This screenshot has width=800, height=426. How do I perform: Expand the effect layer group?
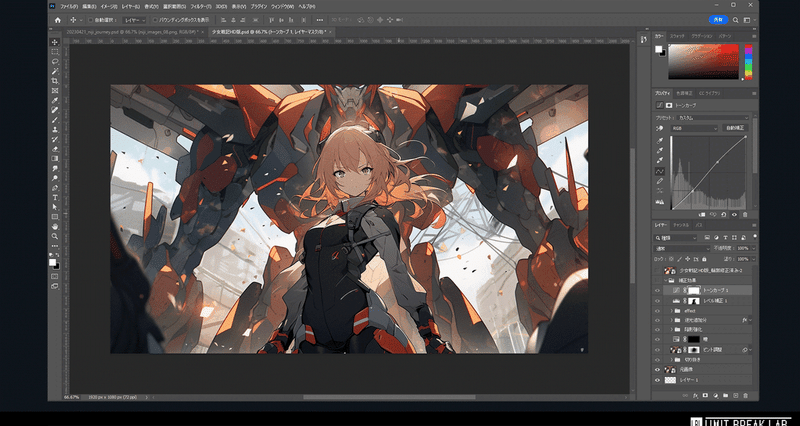(671, 311)
